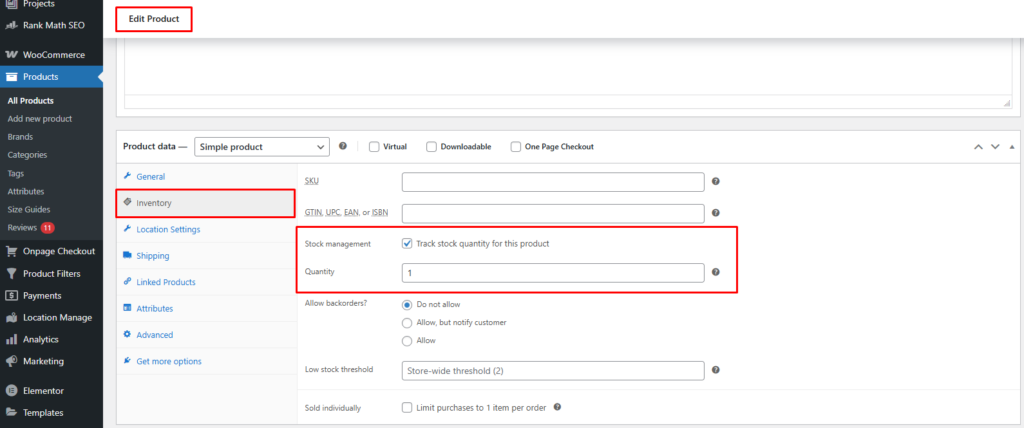Image resolution: width=1024 pixels, height=428 pixels.
Task: Click into the Quantity input field
Action: (x=552, y=272)
